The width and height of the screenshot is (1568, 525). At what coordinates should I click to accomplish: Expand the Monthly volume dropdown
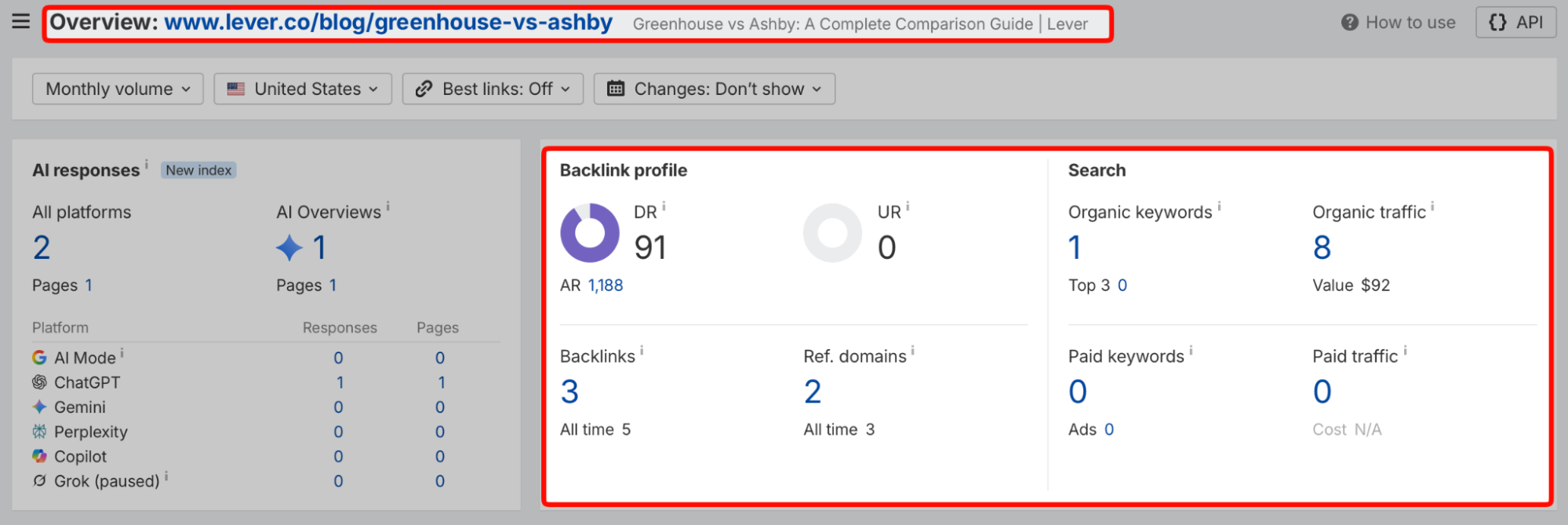pos(118,89)
